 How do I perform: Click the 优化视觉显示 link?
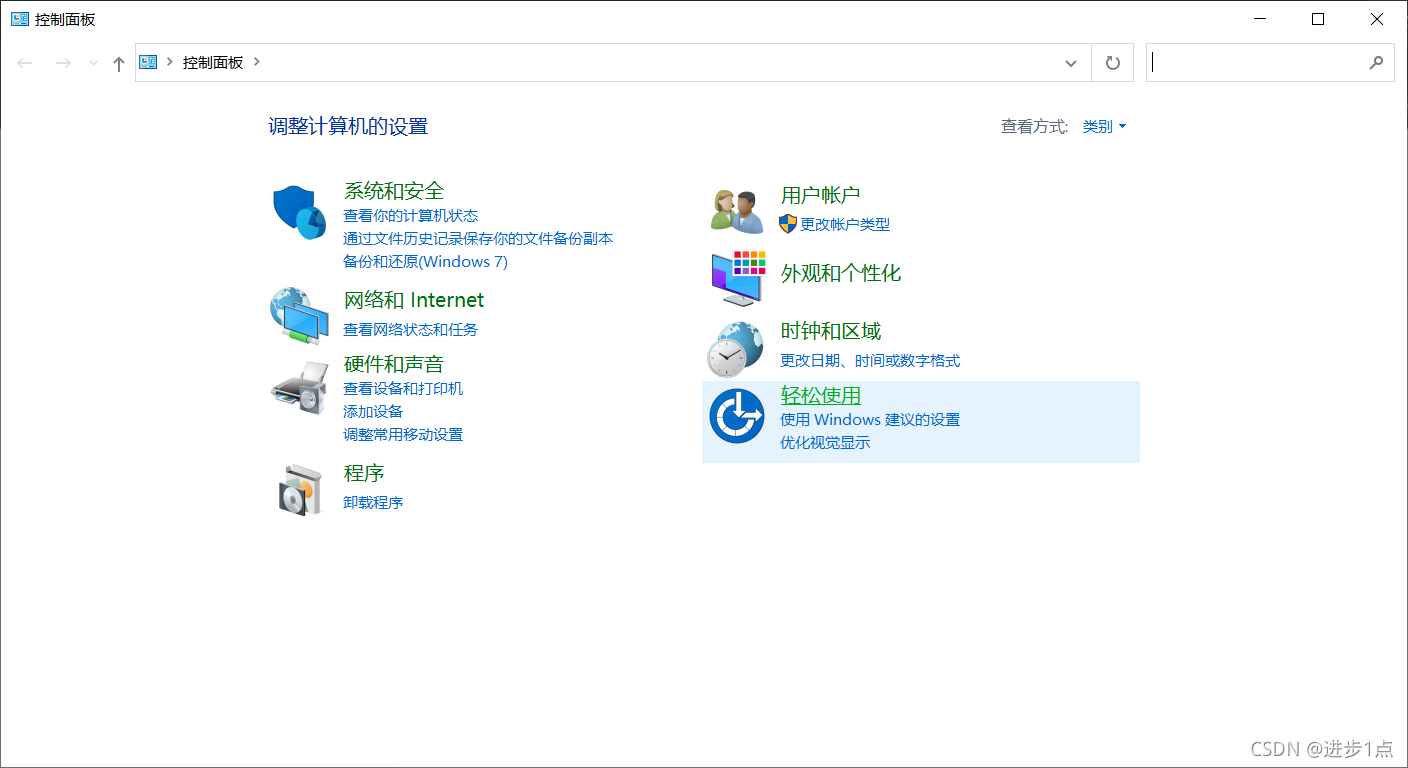point(825,443)
